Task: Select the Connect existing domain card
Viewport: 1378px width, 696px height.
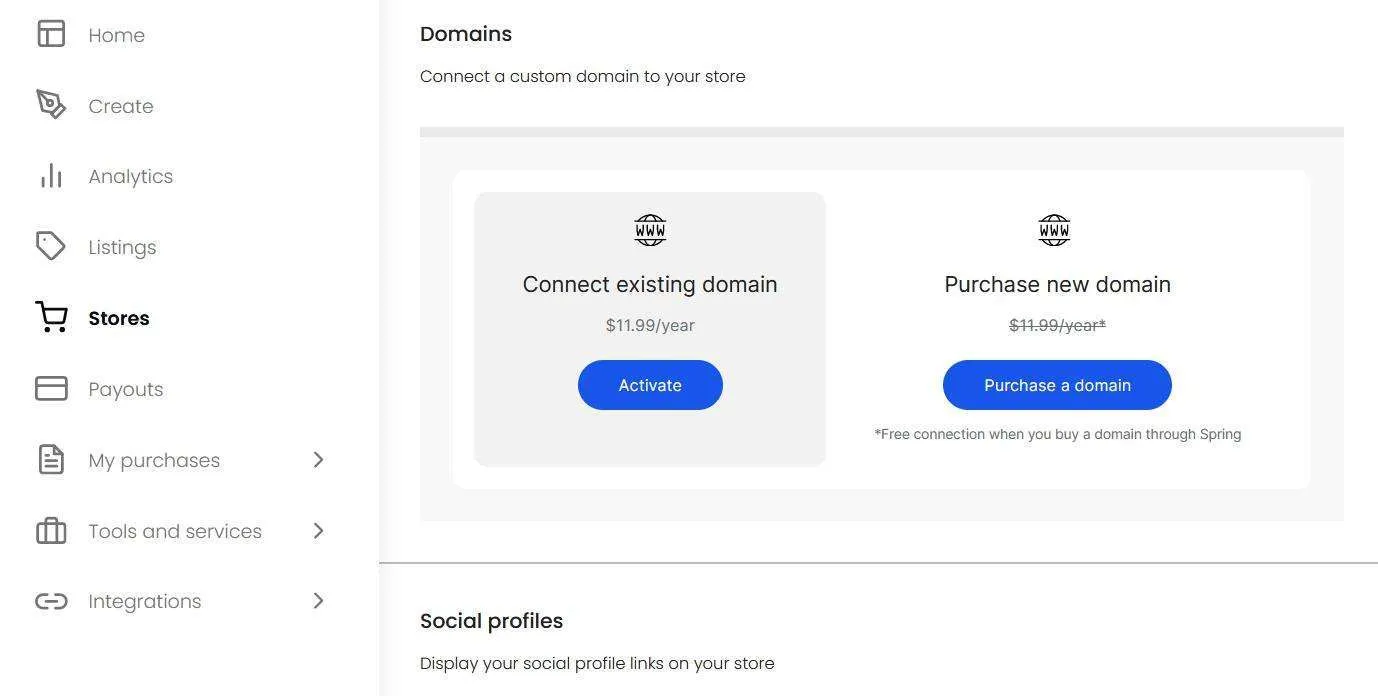Action: point(650,329)
